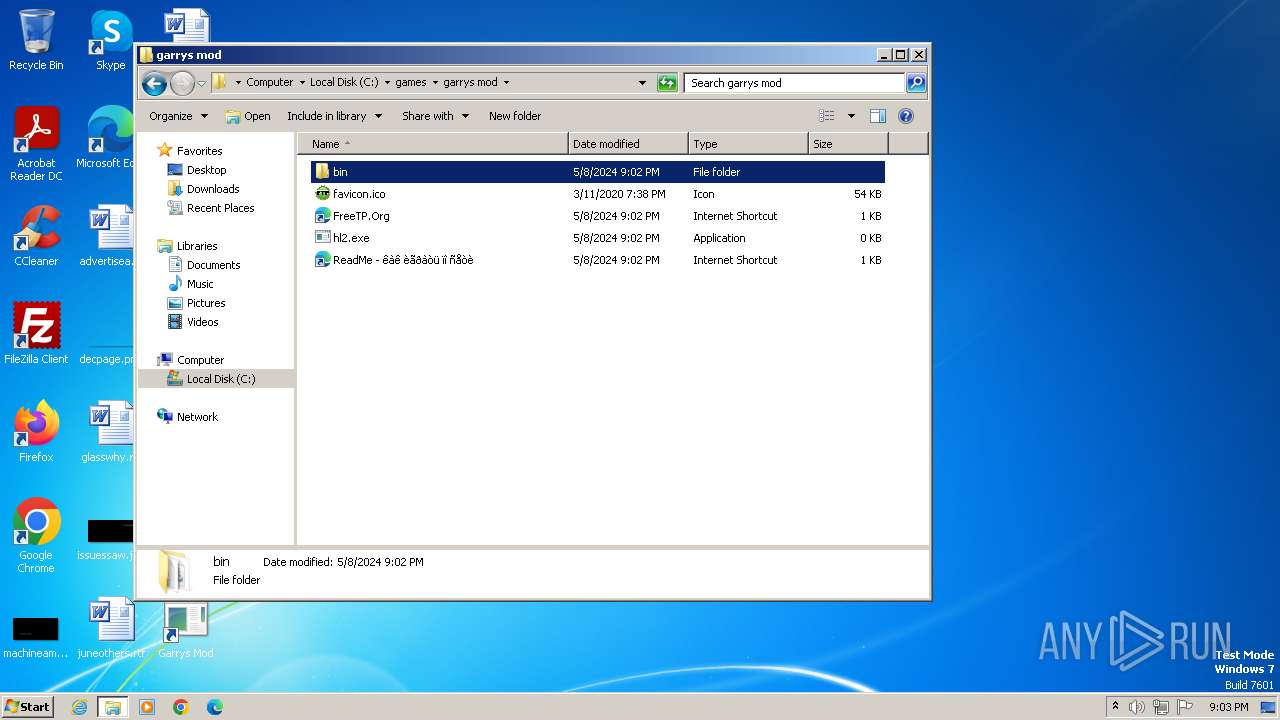Select favicon.ico file icon

tap(322, 194)
